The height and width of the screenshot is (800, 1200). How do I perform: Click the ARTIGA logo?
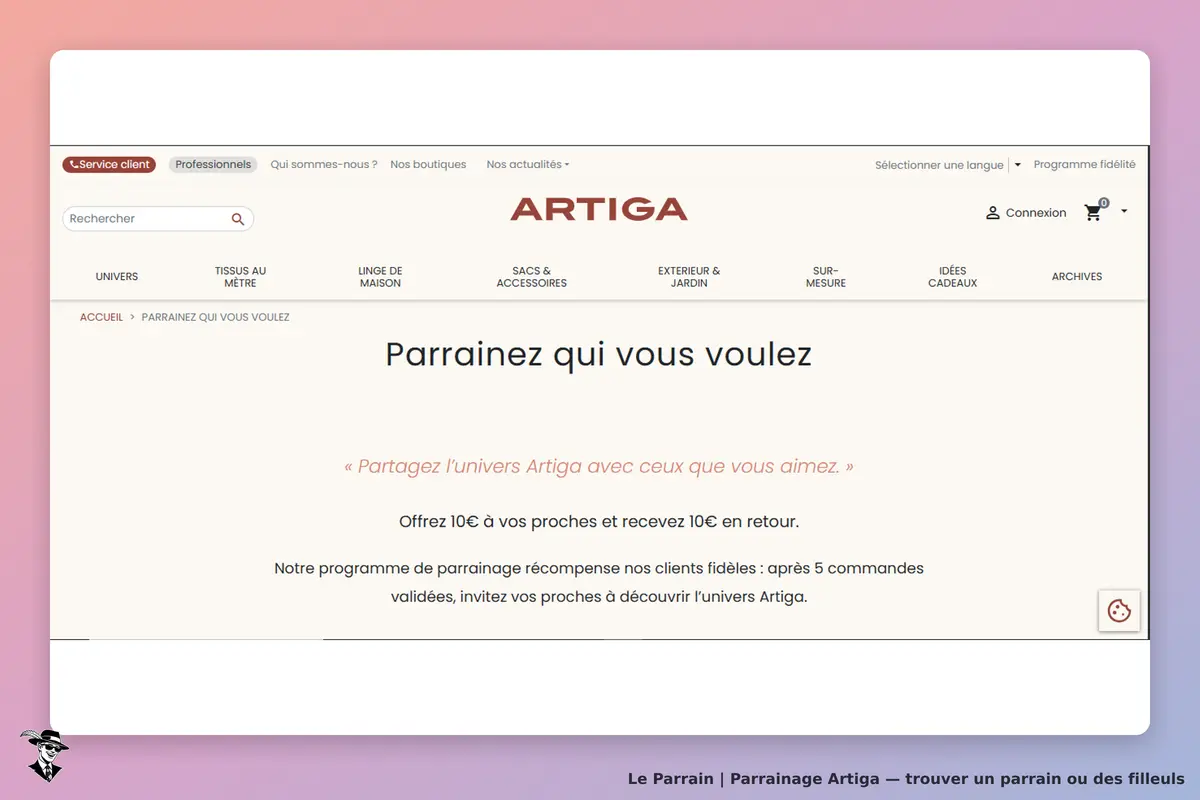pyautogui.click(x=599, y=209)
